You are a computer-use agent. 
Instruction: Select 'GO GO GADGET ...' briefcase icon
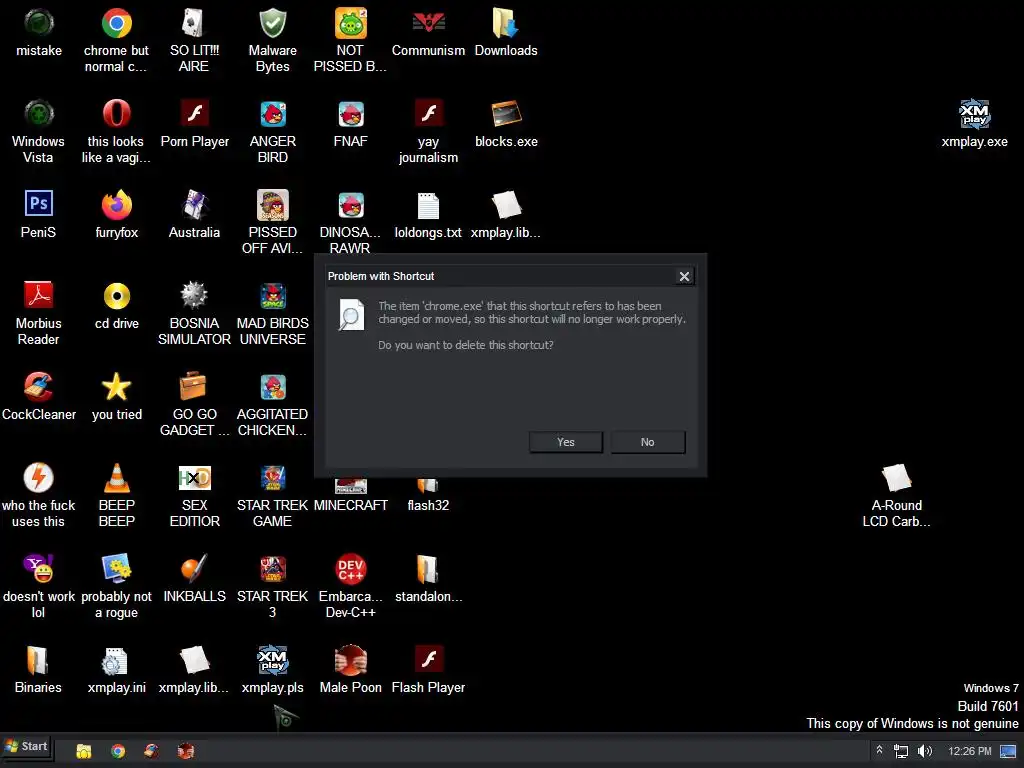tap(194, 404)
